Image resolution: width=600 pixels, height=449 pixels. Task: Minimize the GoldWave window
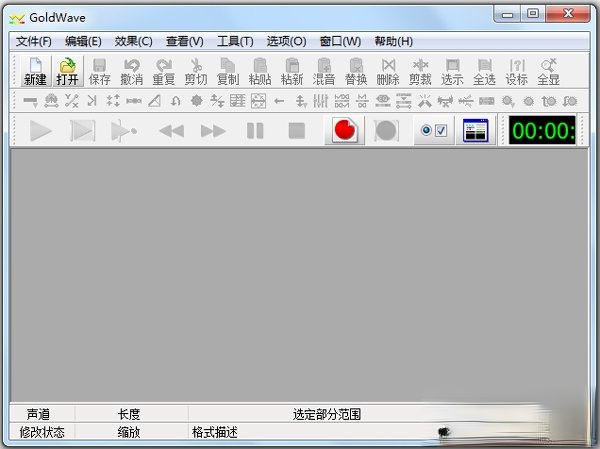(x=508, y=15)
